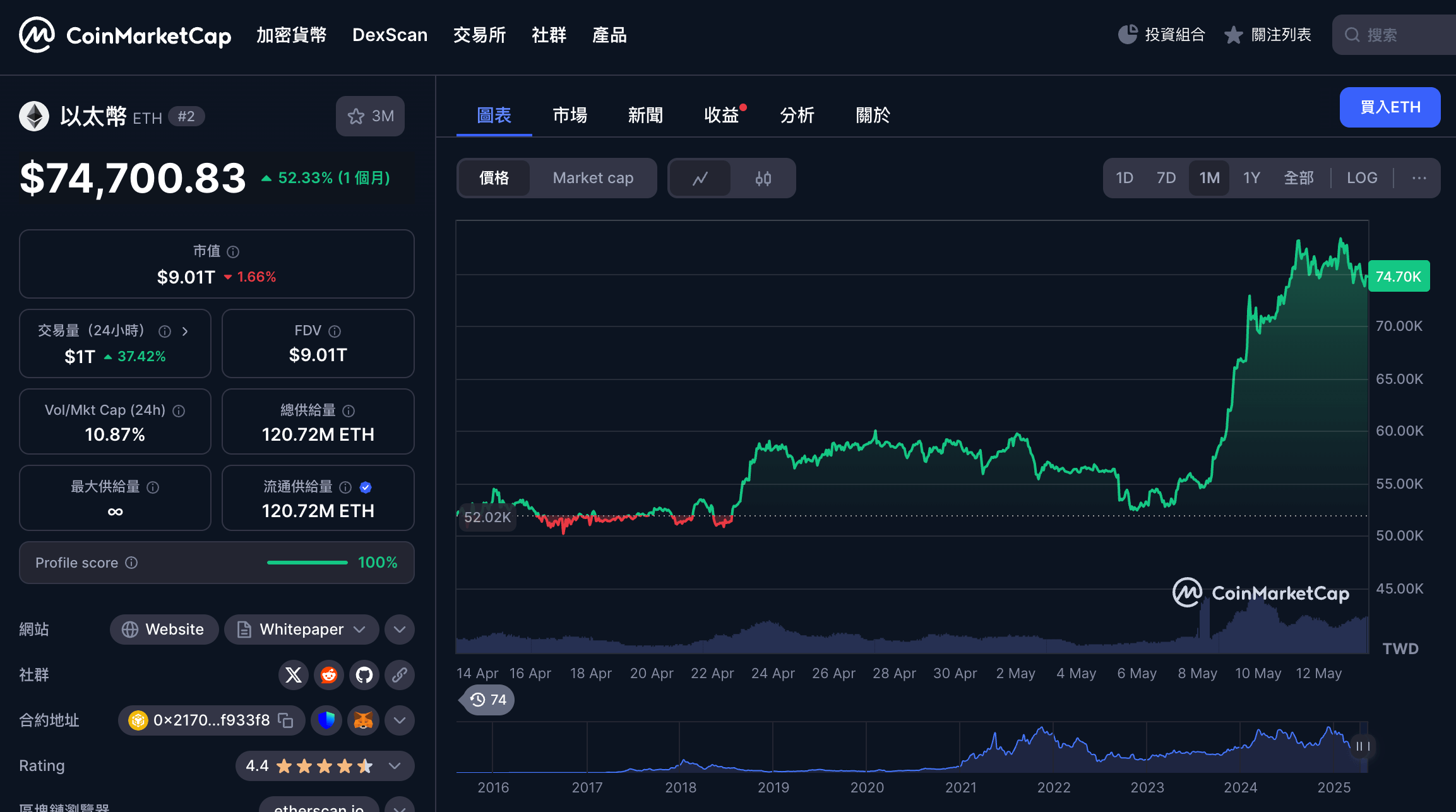Show circulating supply info icon
Image resolution: width=1456 pixels, height=812 pixels.
click(x=345, y=487)
